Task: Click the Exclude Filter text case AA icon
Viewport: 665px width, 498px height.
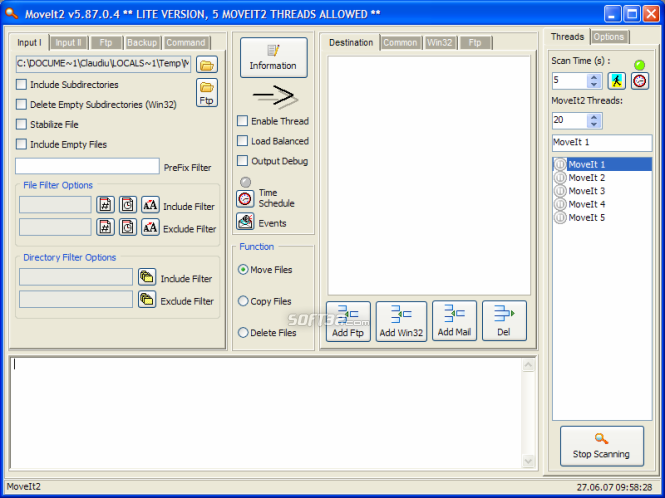Action: (x=150, y=227)
